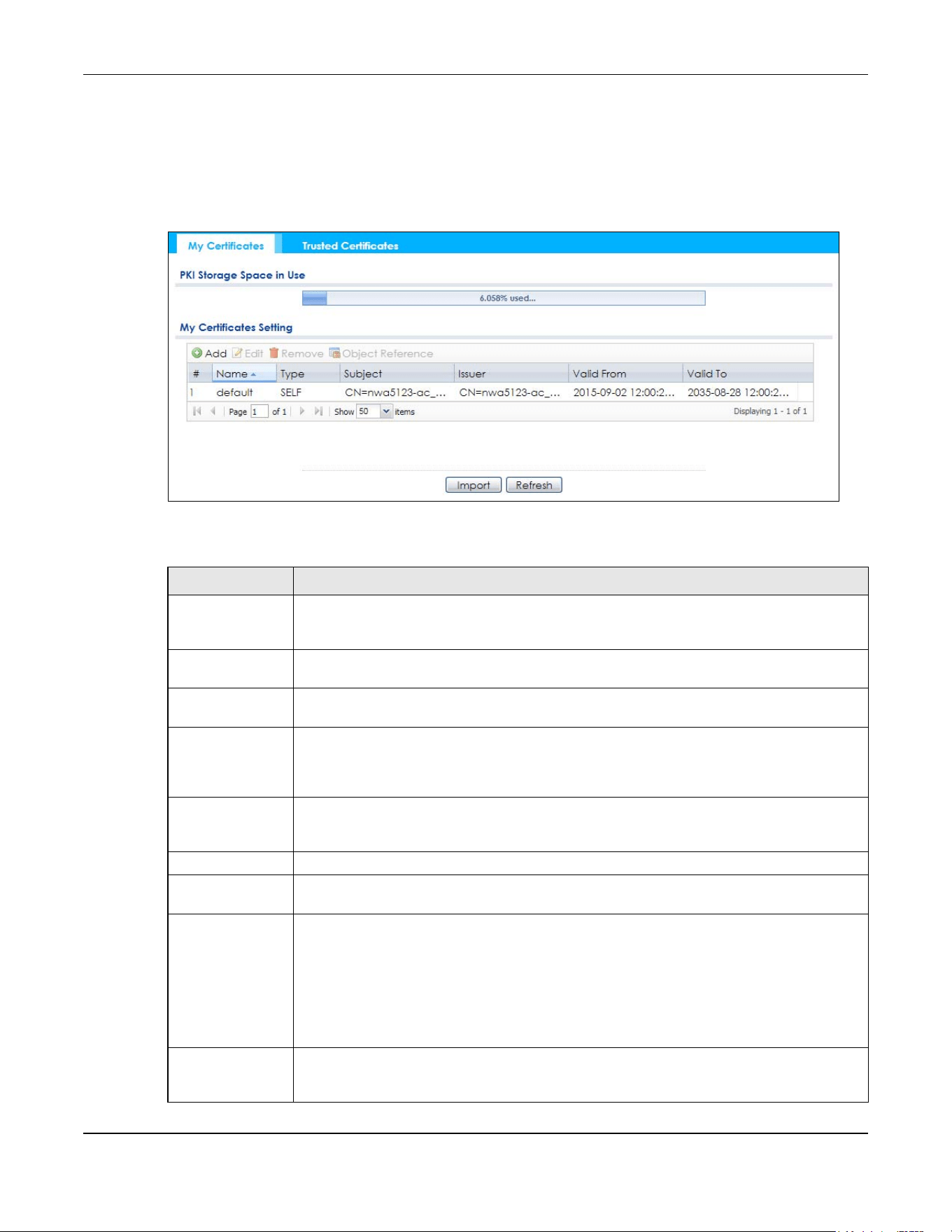Sort by the Subject column header
Viewport: 952px width, 1232px height.
[397, 374]
